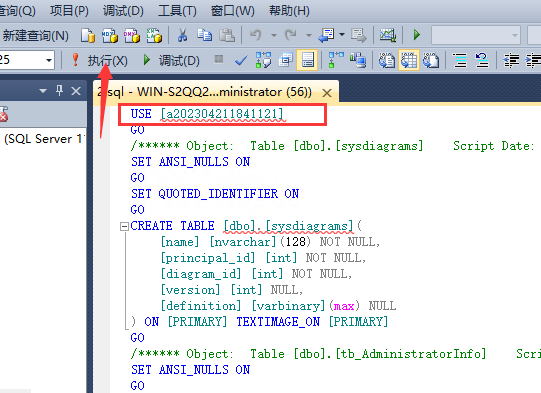This screenshot has height=393, width=541.
Task: Click the [diagram_id] [int] NOT NULL line
Action: click(x=256, y=274)
